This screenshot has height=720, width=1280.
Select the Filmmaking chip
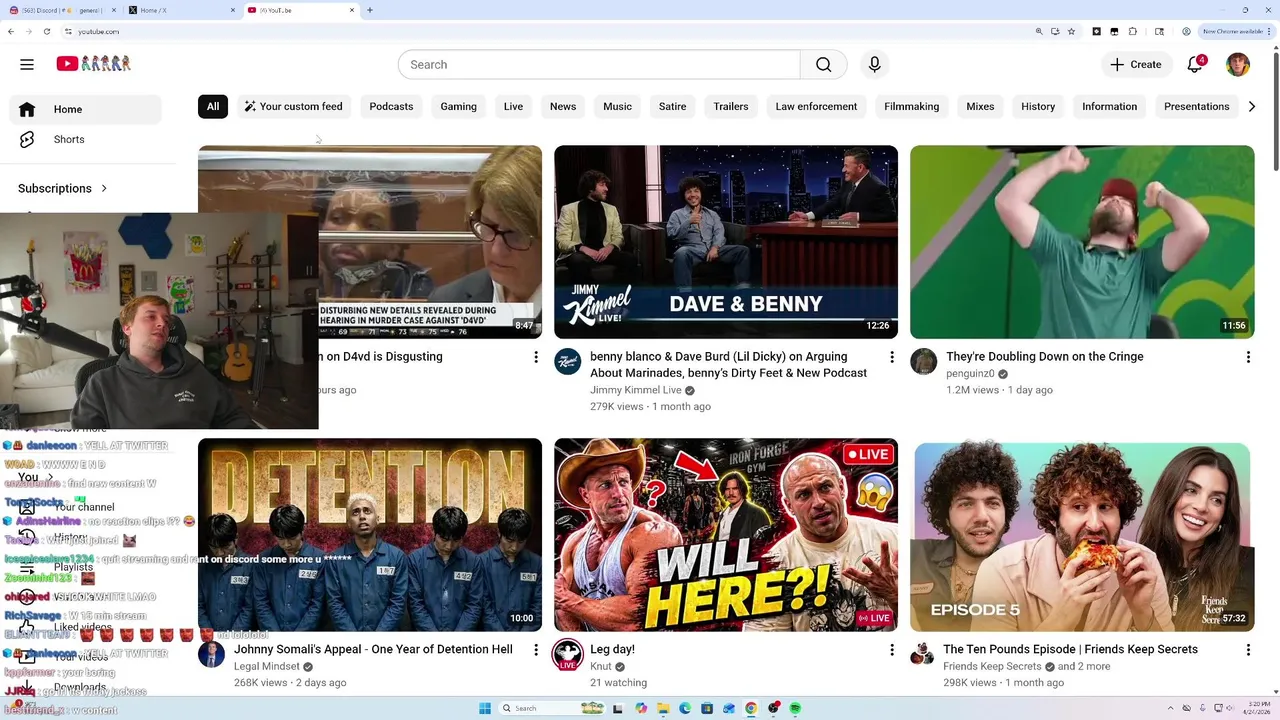[x=912, y=106]
